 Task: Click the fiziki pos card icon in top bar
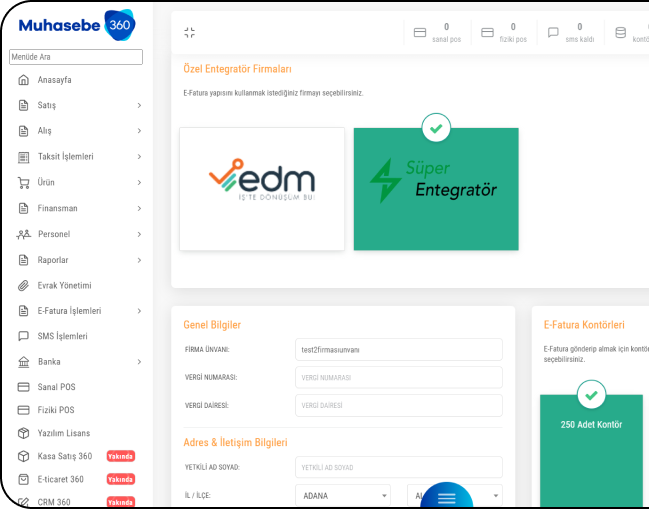(x=487, y=33)
